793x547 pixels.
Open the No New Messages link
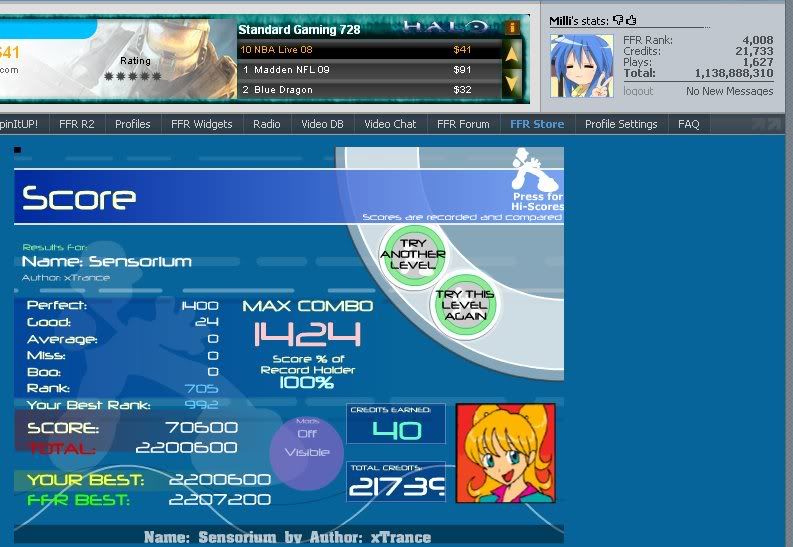729,91
